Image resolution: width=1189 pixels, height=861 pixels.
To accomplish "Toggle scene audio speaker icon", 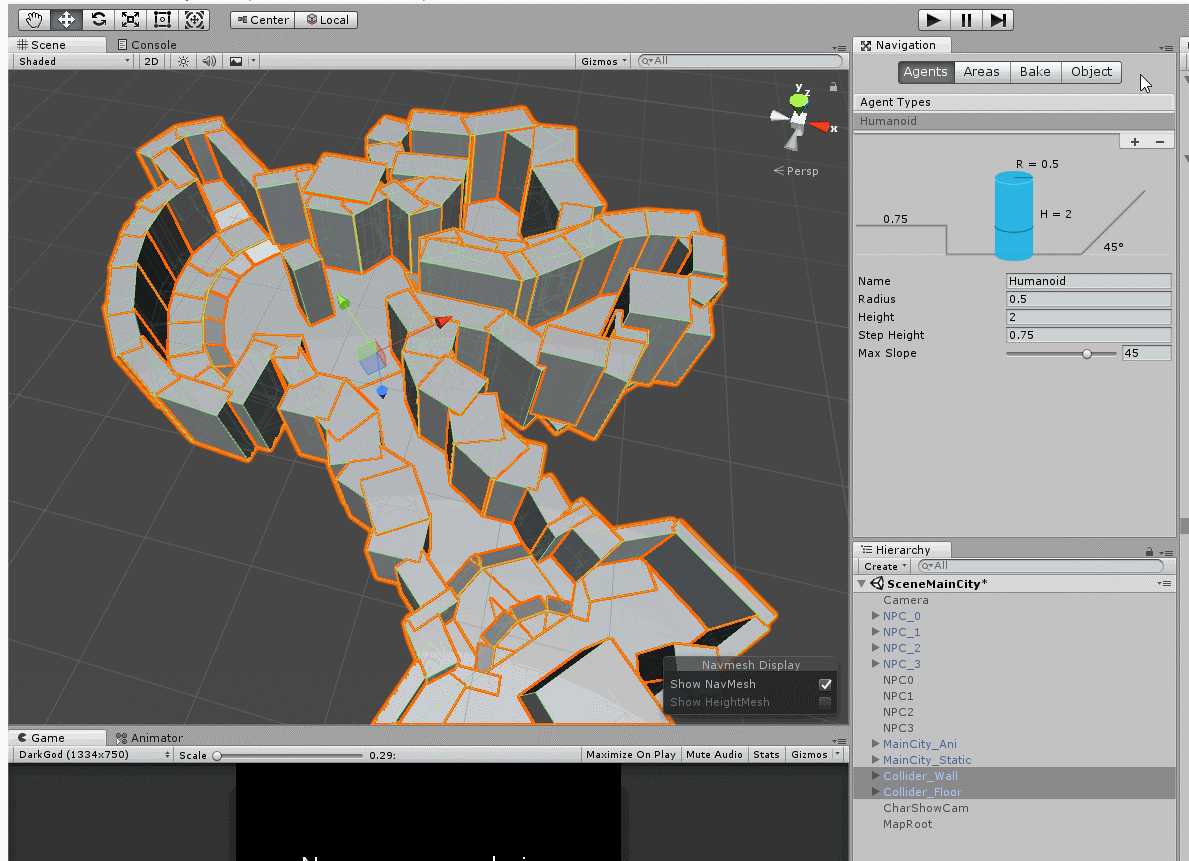I will click(x=209, y=61).
